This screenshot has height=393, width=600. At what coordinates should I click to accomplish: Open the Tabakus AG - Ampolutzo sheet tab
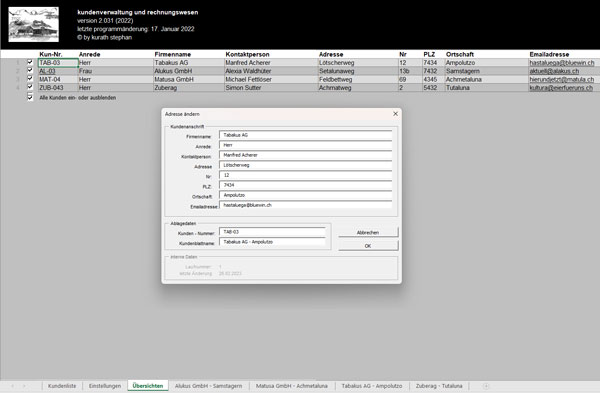(372, 386)
